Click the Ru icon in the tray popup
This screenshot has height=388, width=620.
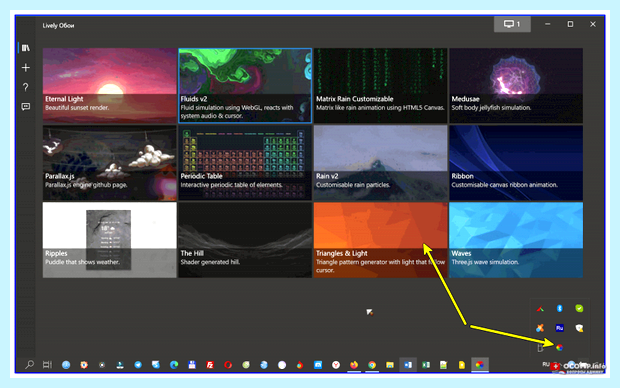tap(560, 328)
